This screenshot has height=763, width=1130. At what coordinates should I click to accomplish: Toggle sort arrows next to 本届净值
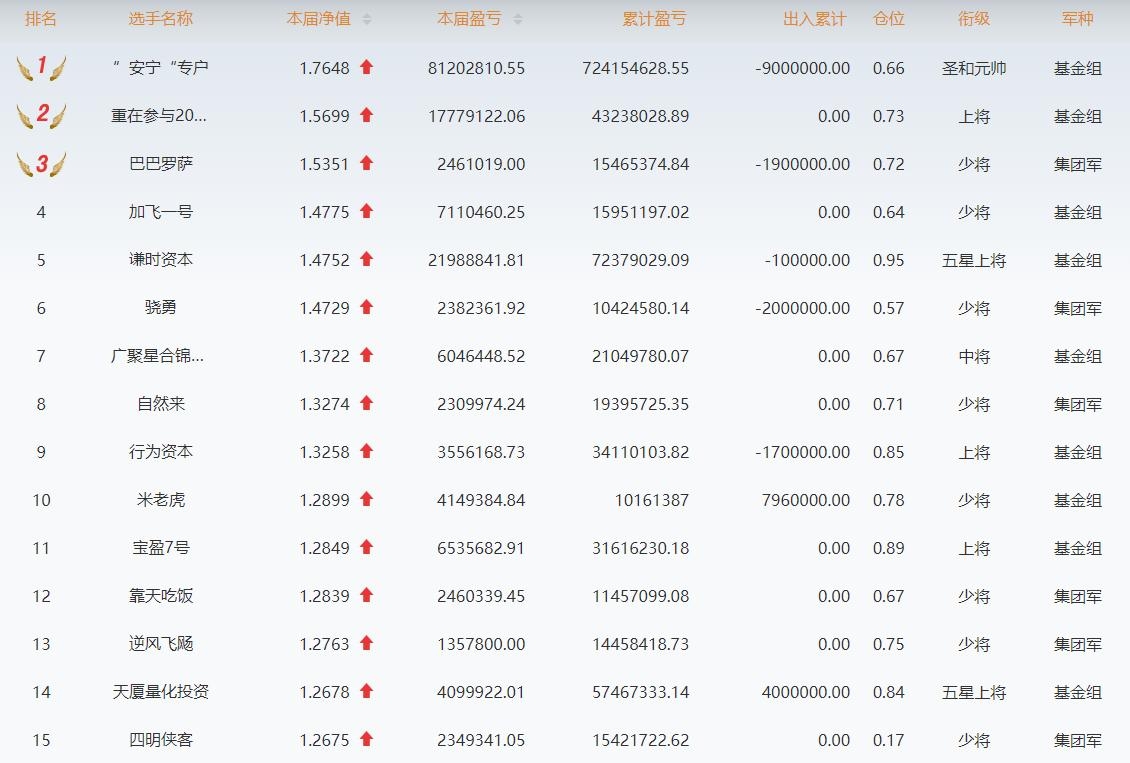click(367, 20)
